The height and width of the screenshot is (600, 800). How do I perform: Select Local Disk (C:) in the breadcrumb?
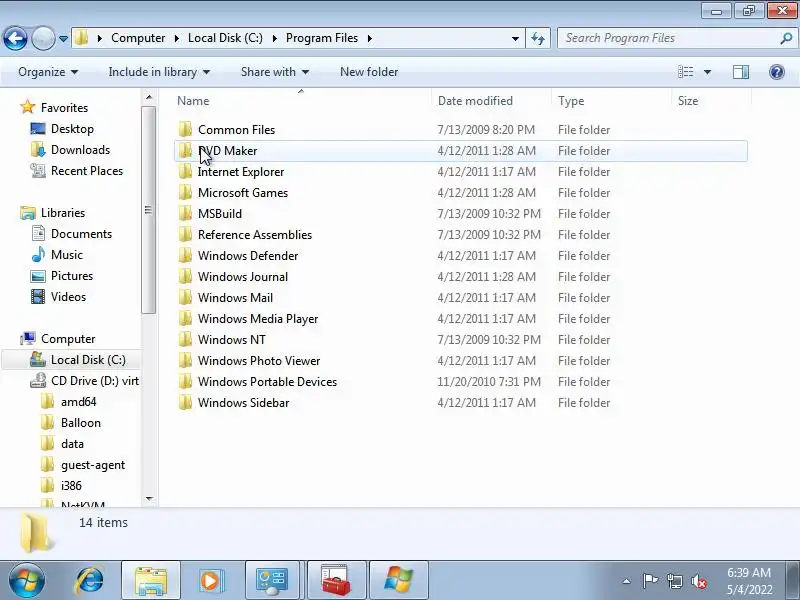click(225, 38)
